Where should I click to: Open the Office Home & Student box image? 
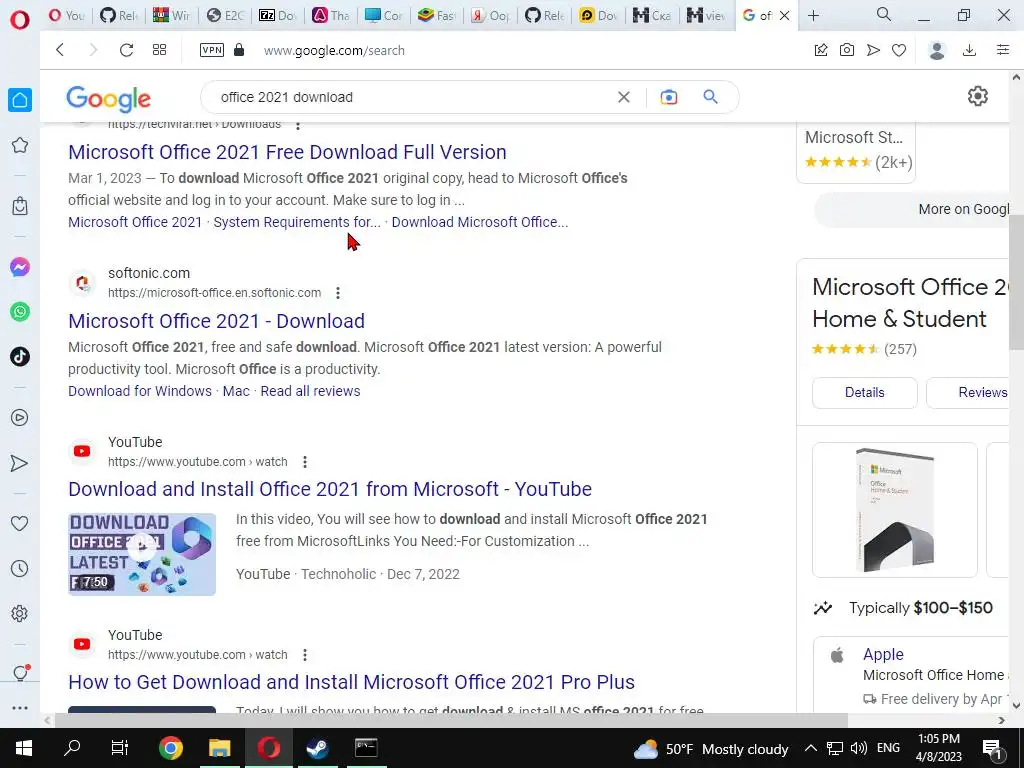(x=895, y=510)
